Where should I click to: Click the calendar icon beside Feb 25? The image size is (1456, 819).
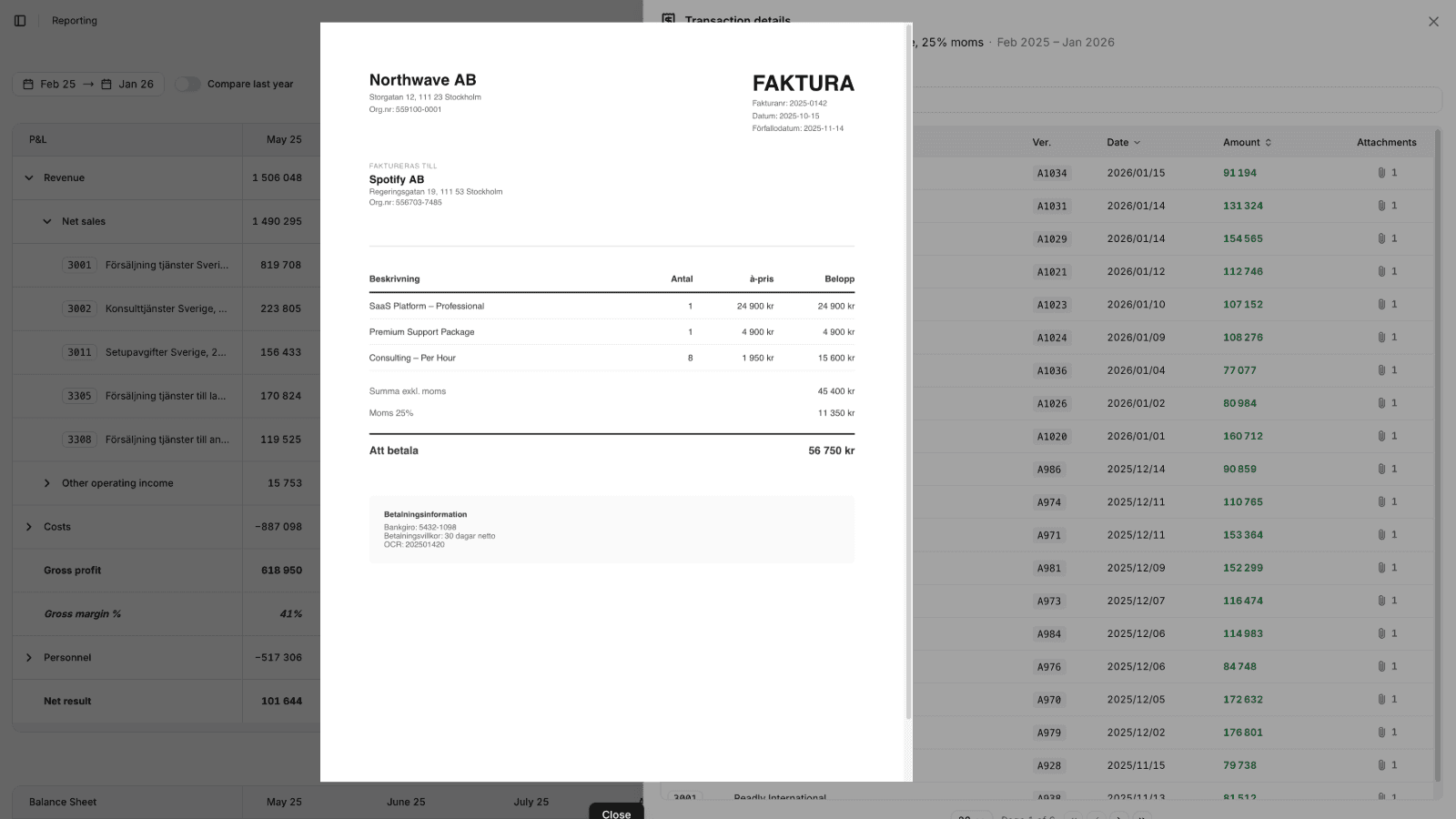pos(29,84)
